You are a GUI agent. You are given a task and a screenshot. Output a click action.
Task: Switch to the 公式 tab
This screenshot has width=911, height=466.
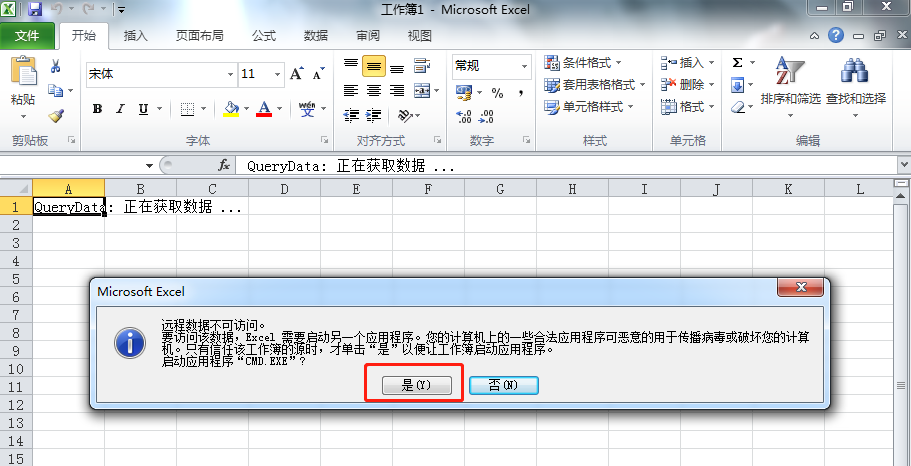click(264, 36)
